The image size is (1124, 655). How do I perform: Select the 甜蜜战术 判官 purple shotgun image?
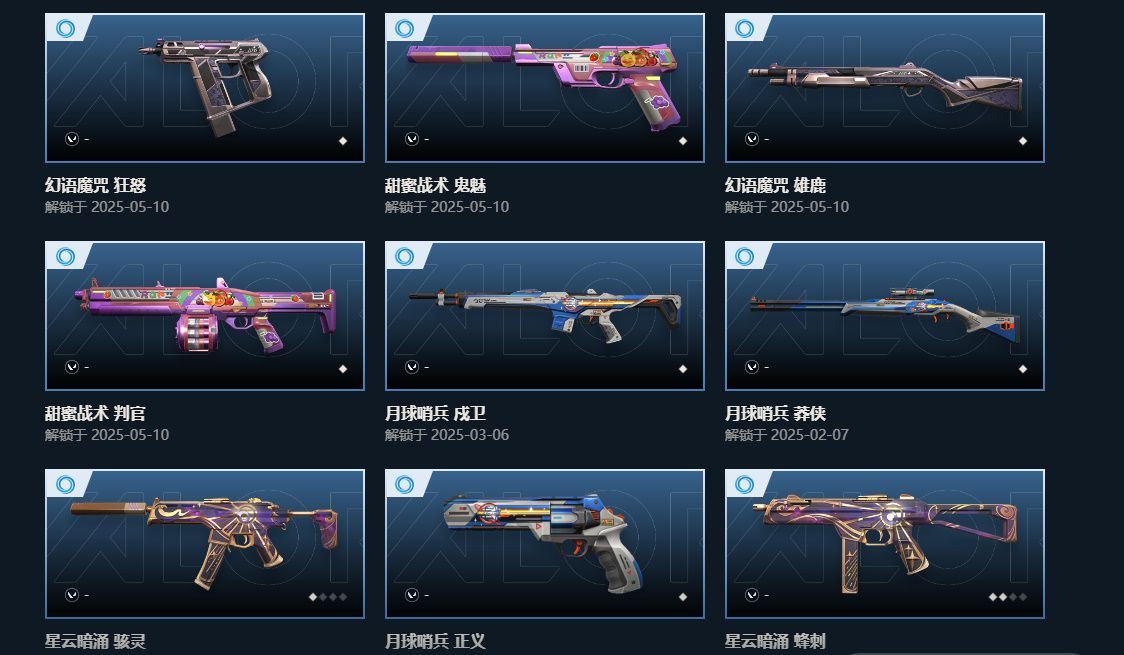pos(205,315)
